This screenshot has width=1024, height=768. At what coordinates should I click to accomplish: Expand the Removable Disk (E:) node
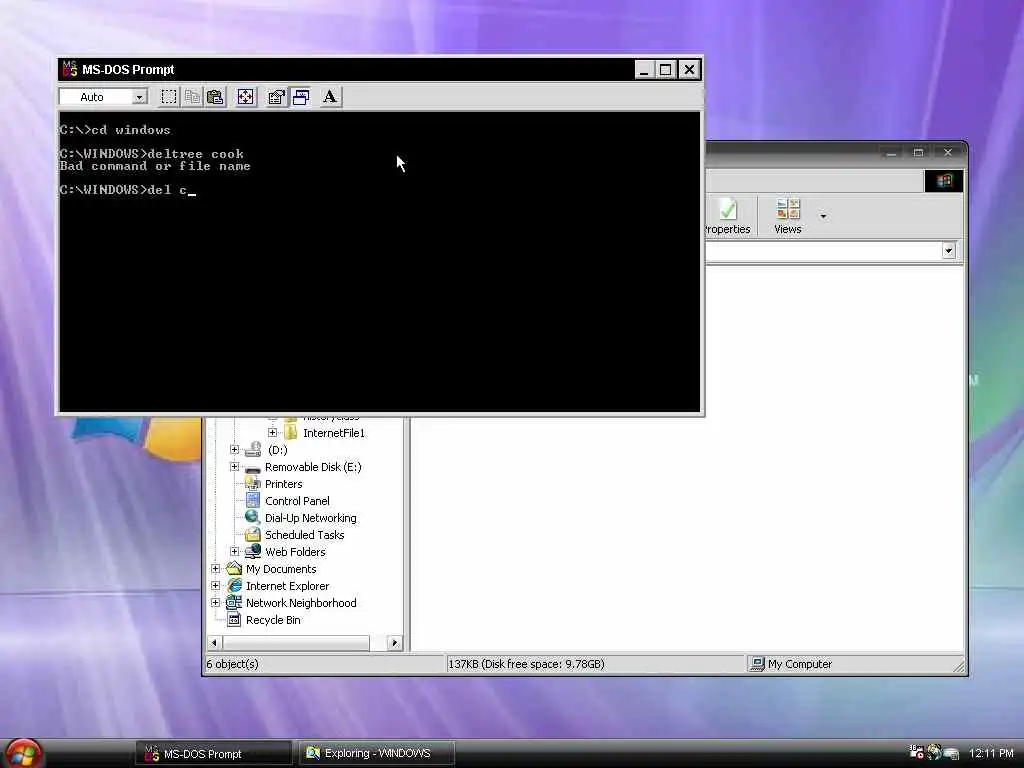[234, 466]
